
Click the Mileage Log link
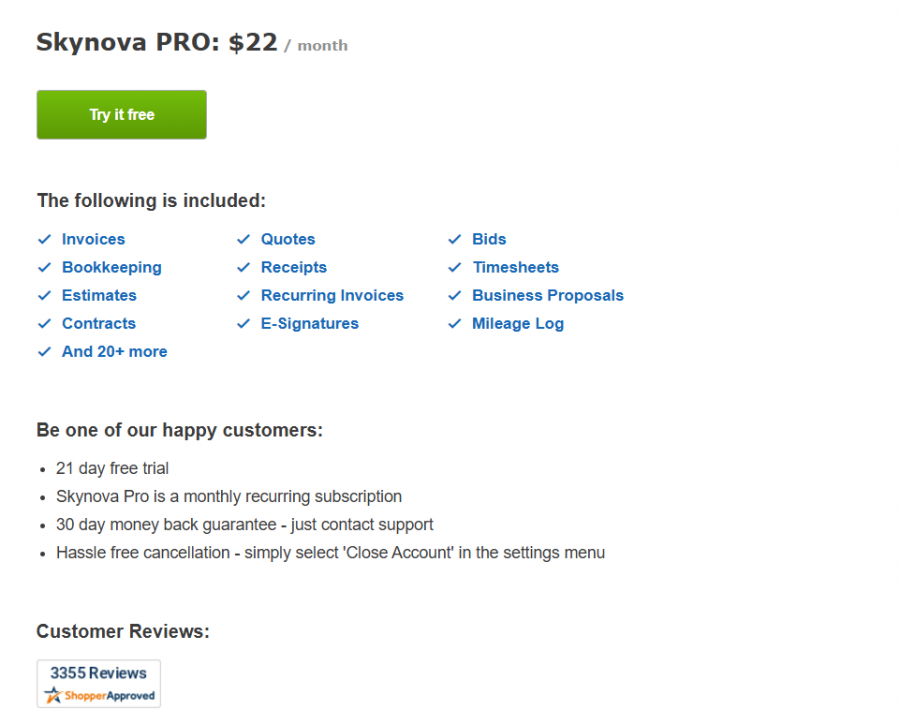(x=518, y=323)
